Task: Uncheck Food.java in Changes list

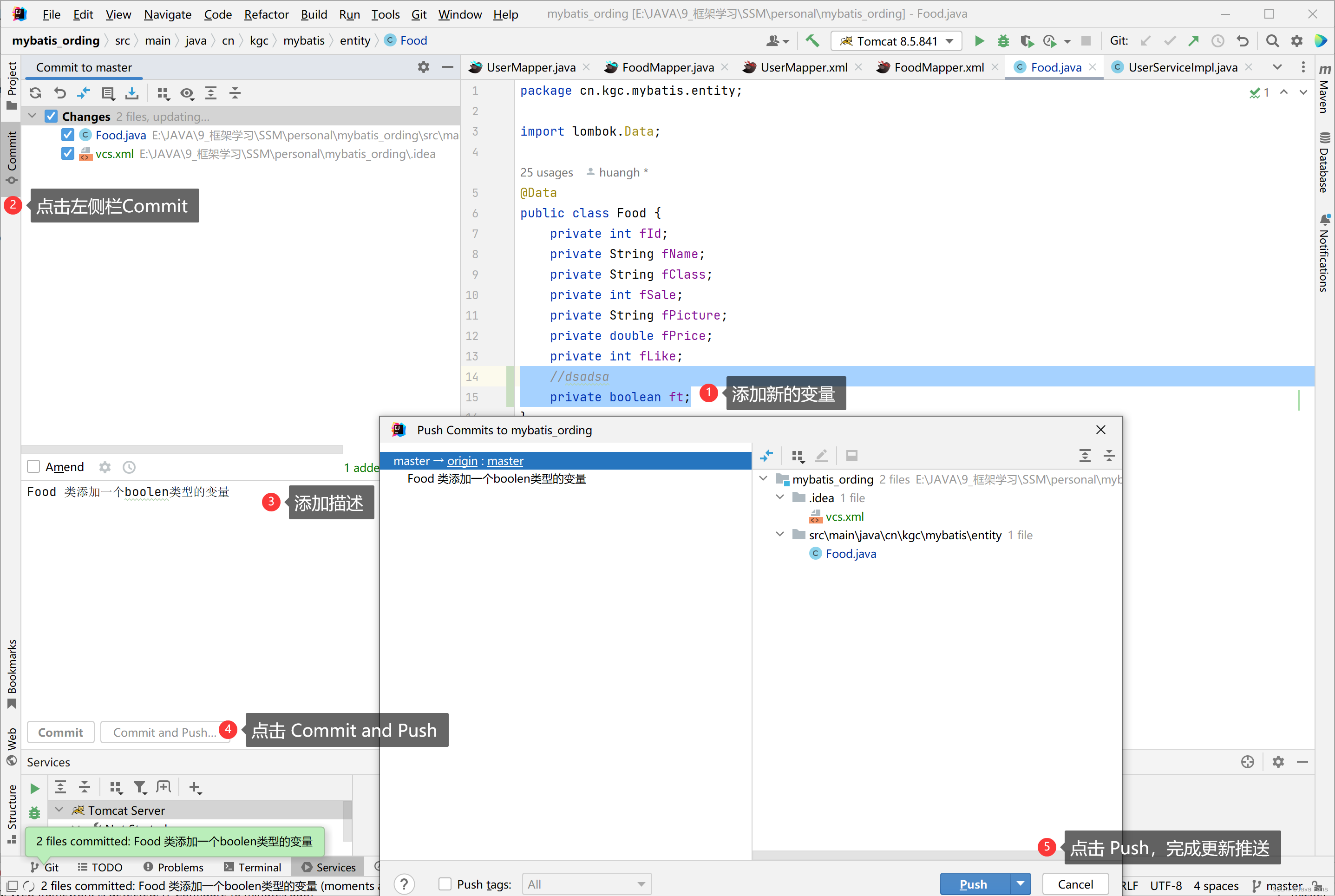Action: pyautogui.click(x=67, y=135)
